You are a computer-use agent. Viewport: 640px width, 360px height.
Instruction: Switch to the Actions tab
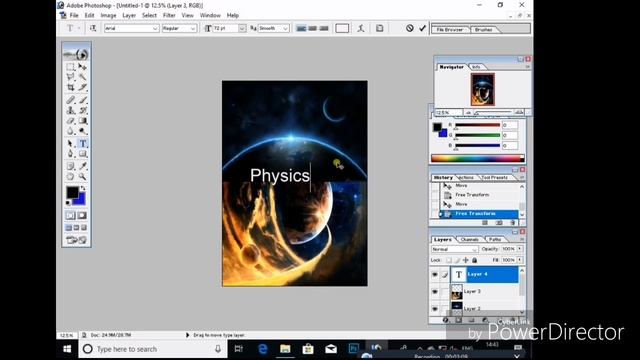tap(467, 178)
